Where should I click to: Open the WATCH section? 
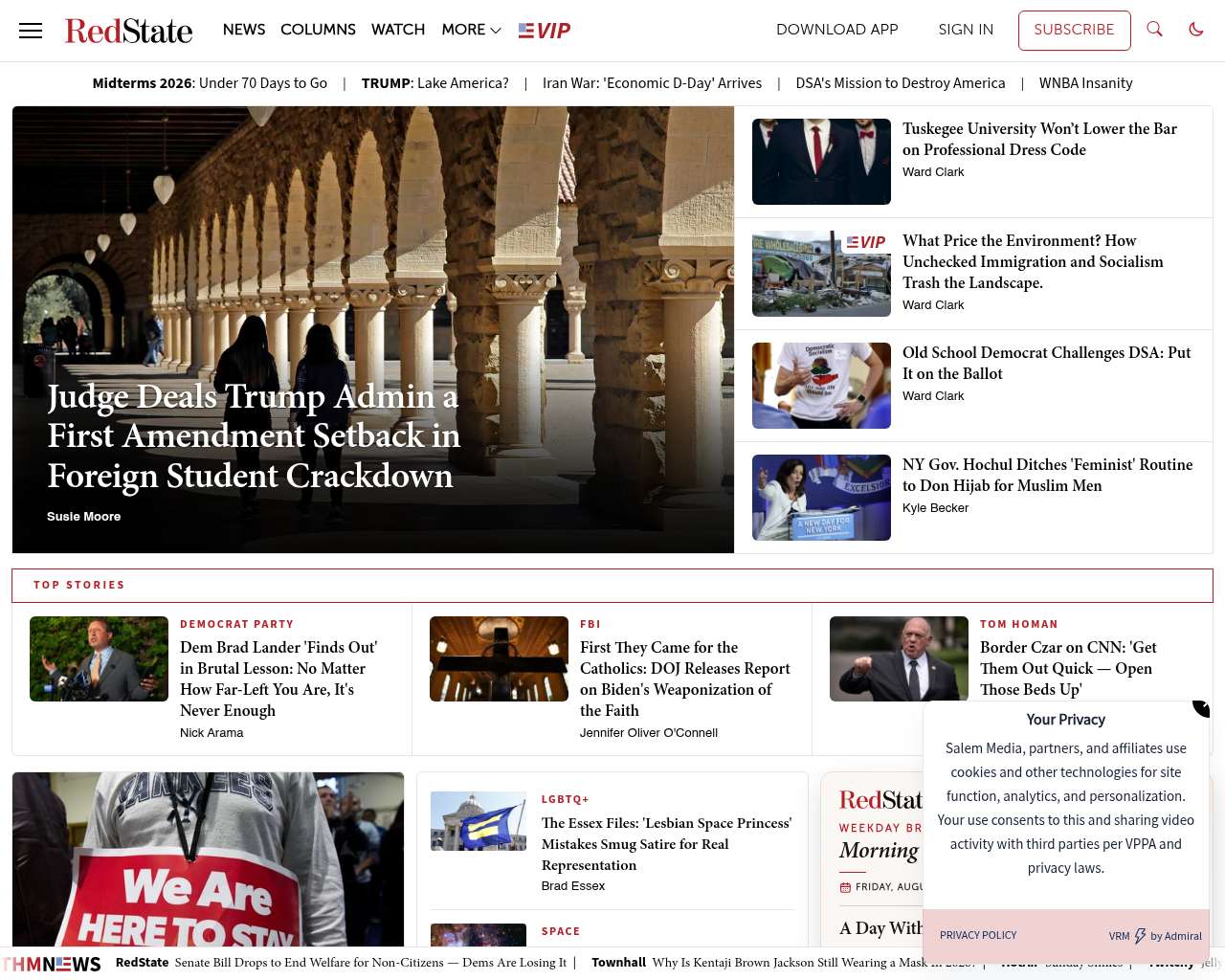click(x=398, y=30)
